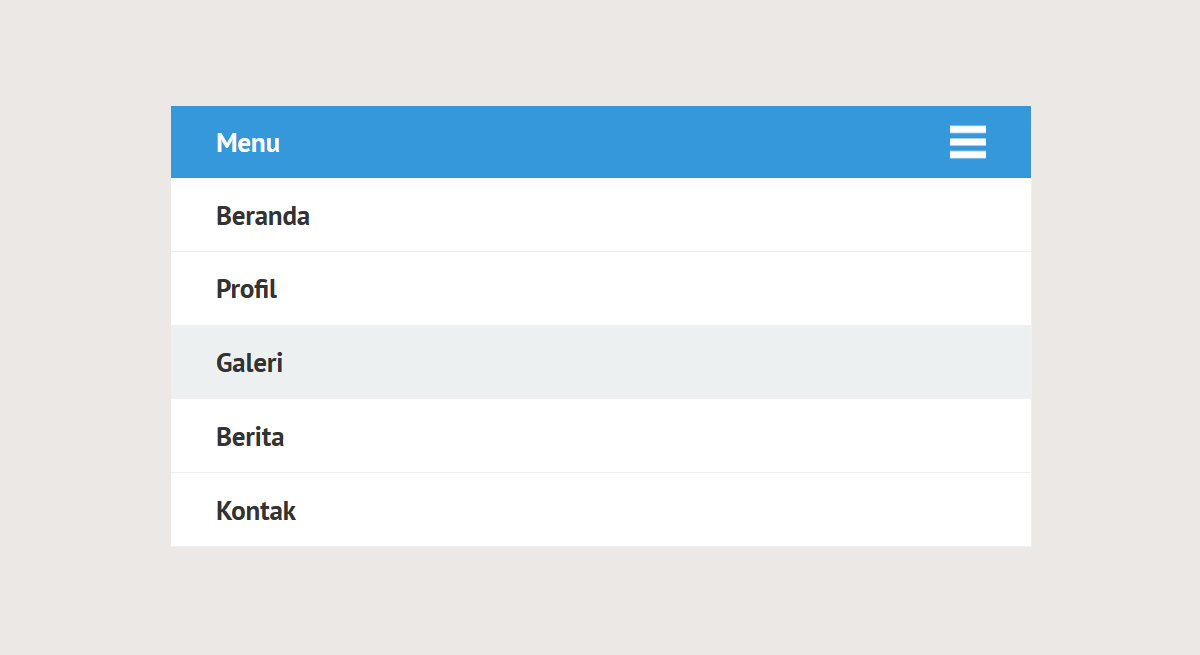This screenshot has height=655, width=1200.
Task: Click the "Kontak" text label
Action: pos(256,511)
